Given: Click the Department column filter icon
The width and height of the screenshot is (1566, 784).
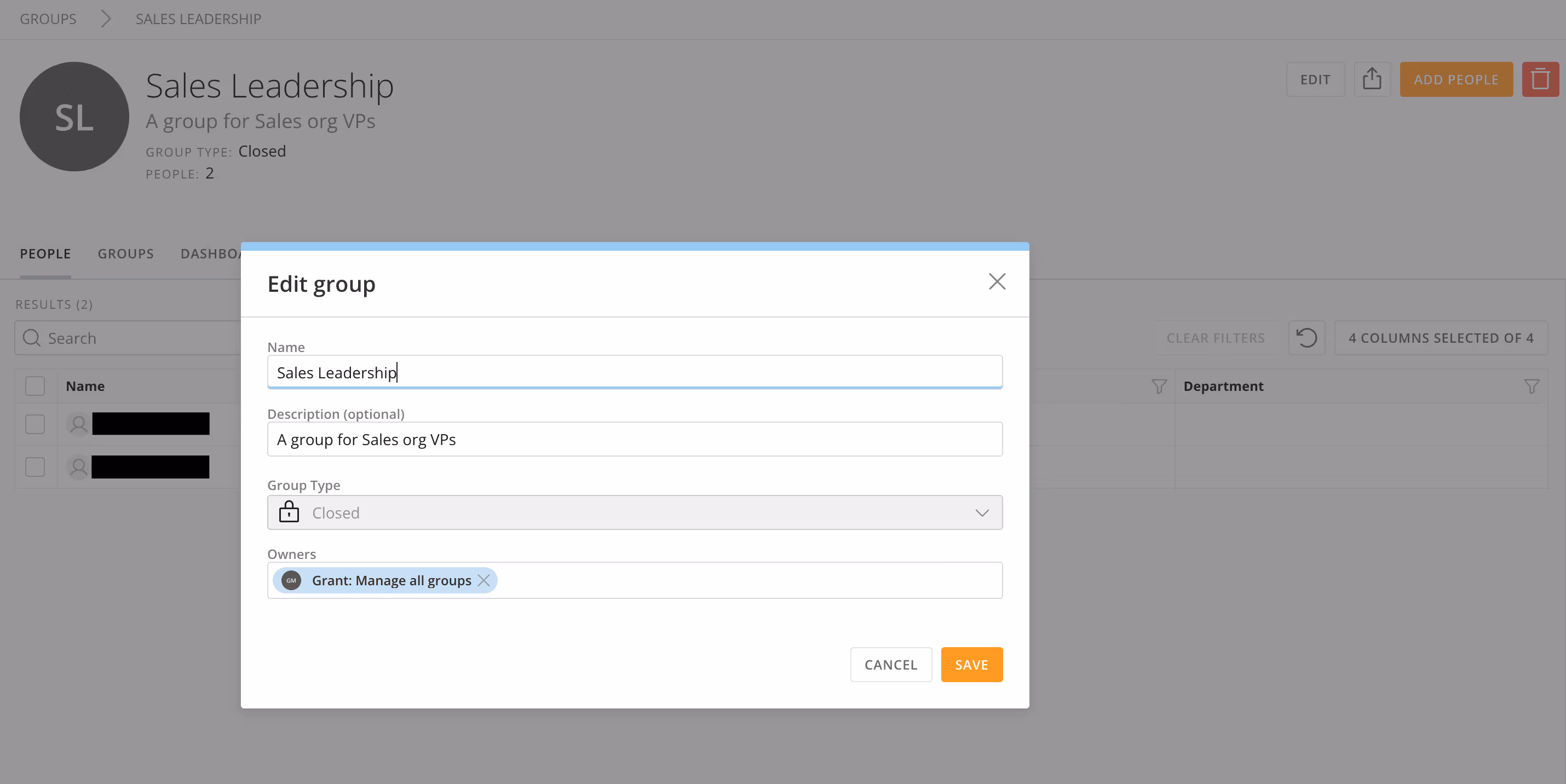Looking at the screenshot, I should point(1531,387).
